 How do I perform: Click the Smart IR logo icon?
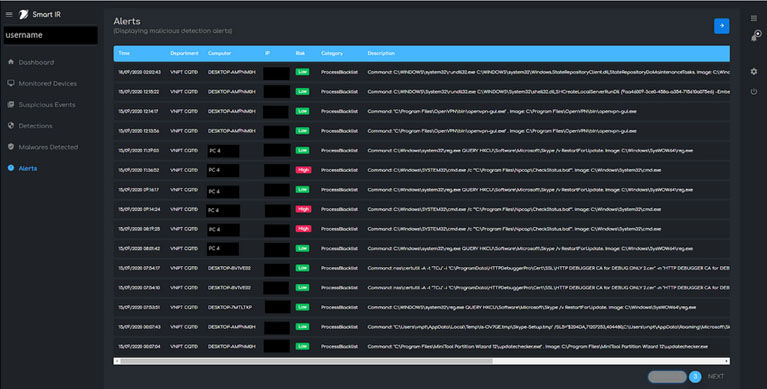(23, 15)
